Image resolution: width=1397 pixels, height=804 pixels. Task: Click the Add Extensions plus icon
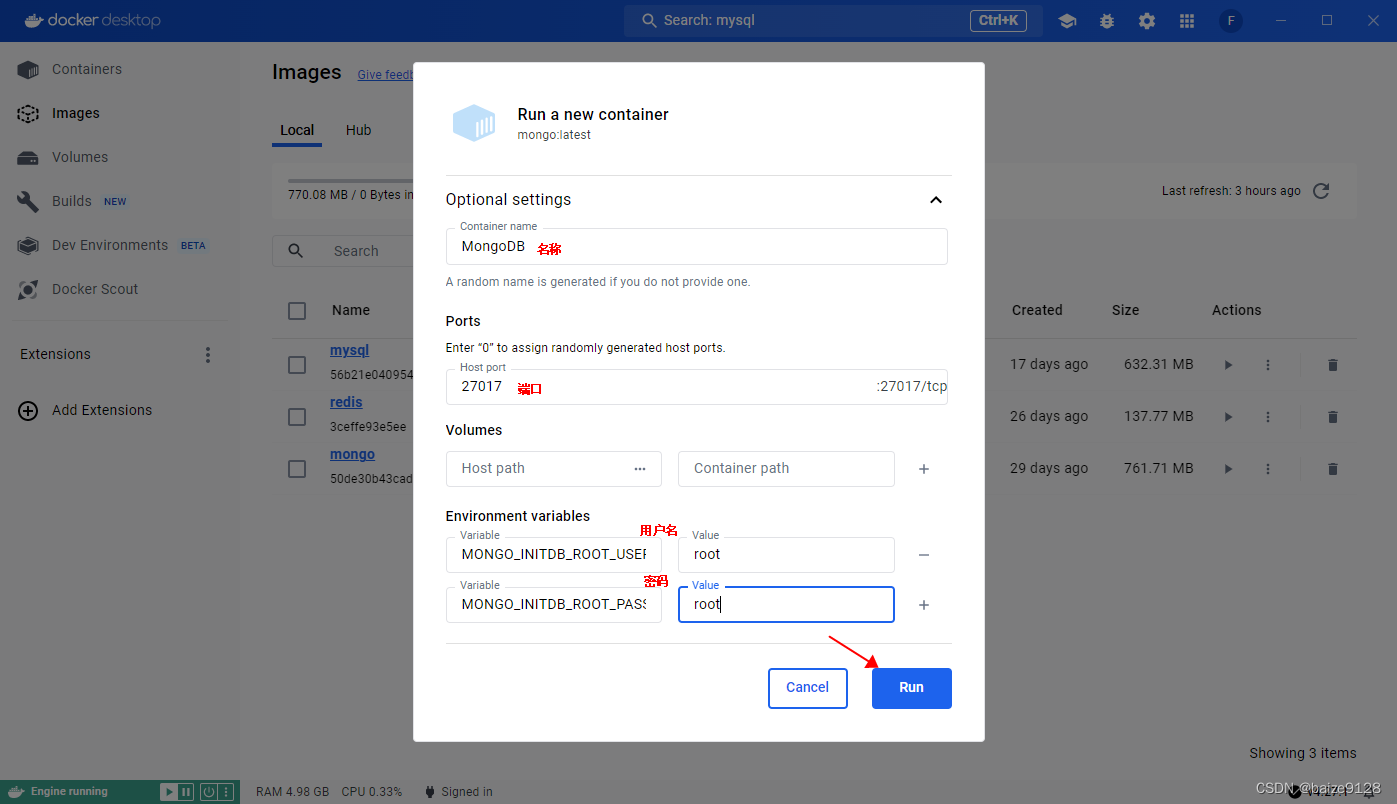pyautogui.click(x=29, y=410)
